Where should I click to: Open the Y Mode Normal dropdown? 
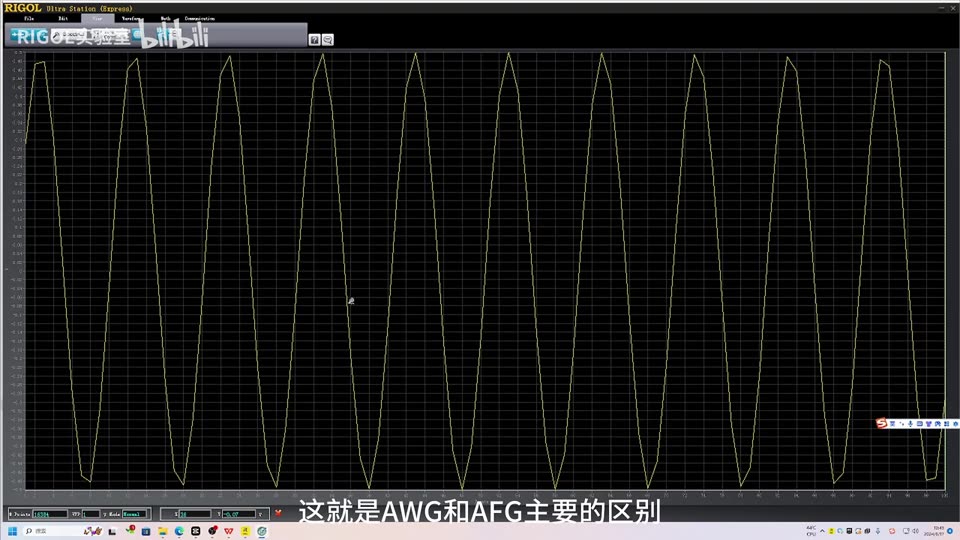click(134, 514)
